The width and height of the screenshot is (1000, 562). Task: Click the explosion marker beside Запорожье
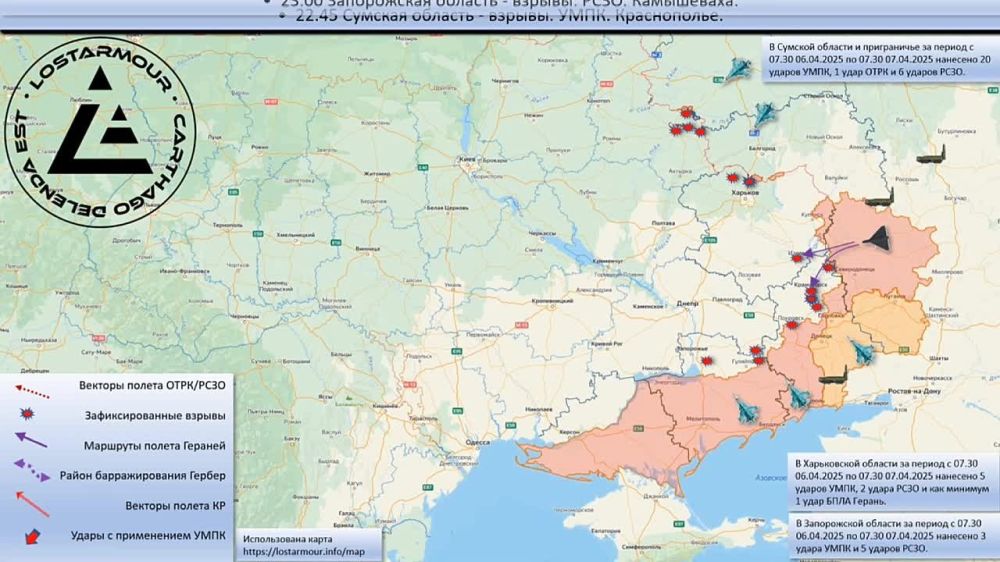click(x=707, y=361)
